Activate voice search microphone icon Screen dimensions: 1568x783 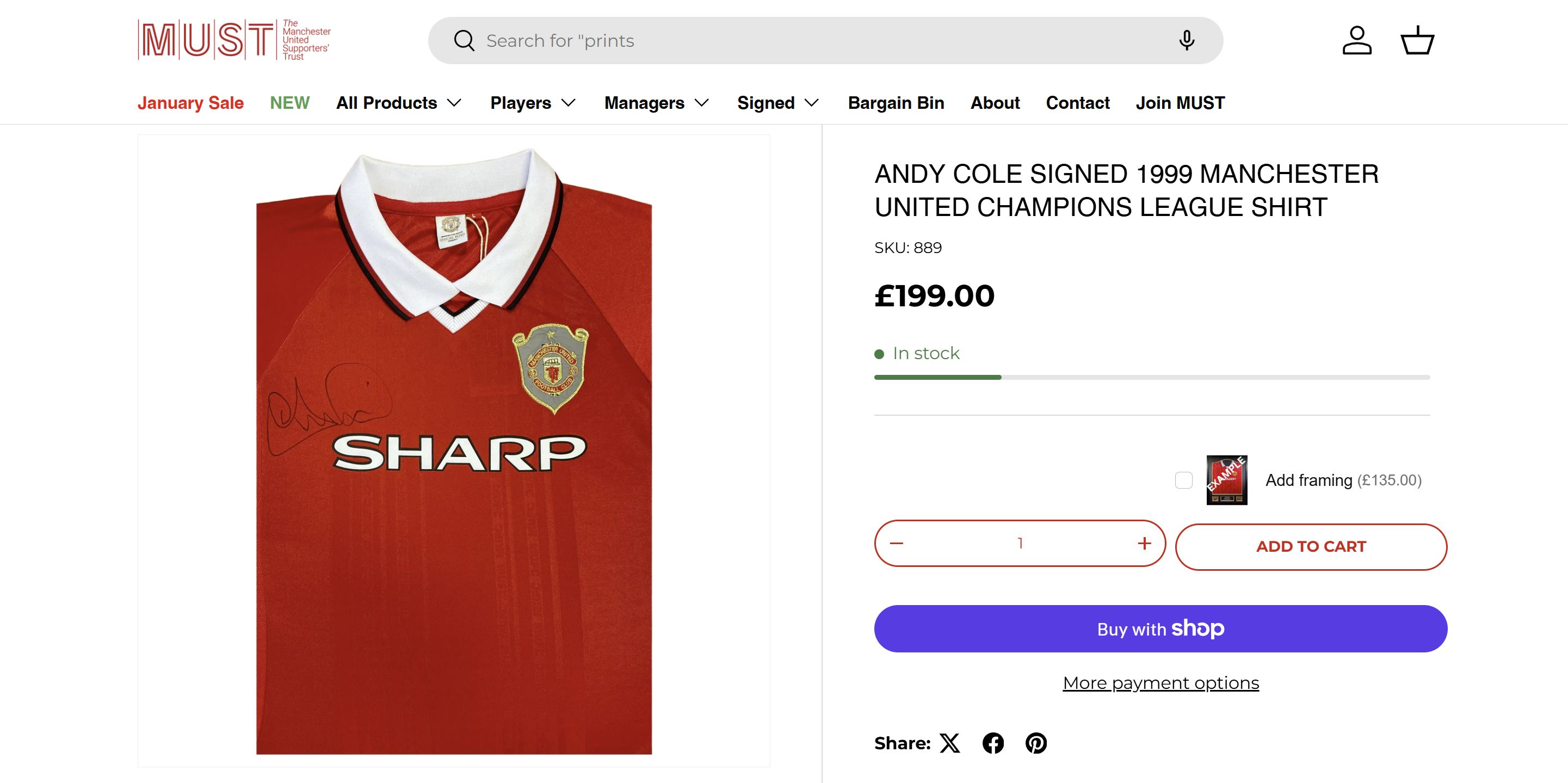pyautogui.click(x=1186, y=41)
